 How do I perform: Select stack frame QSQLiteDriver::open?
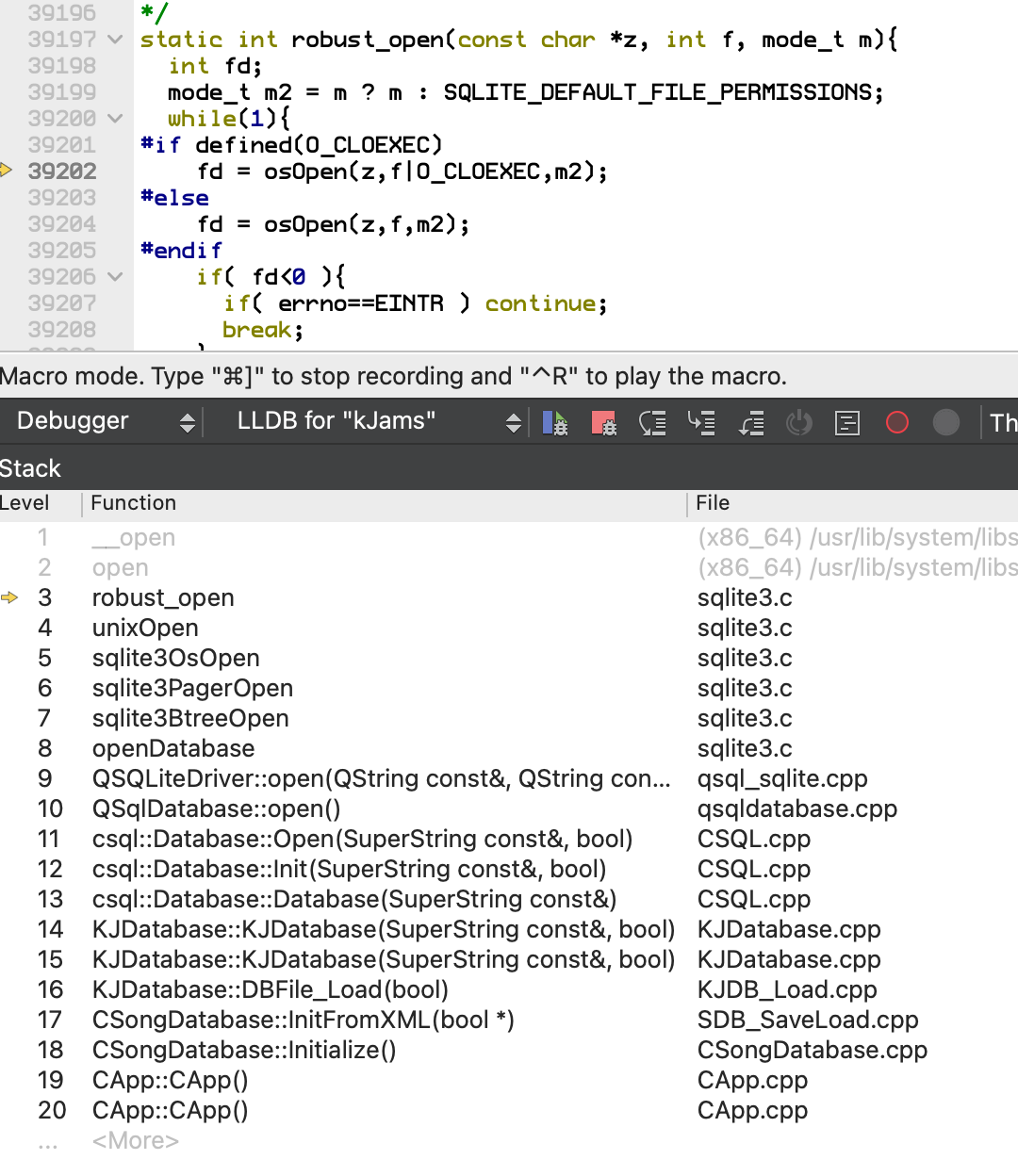click(509, 778)
